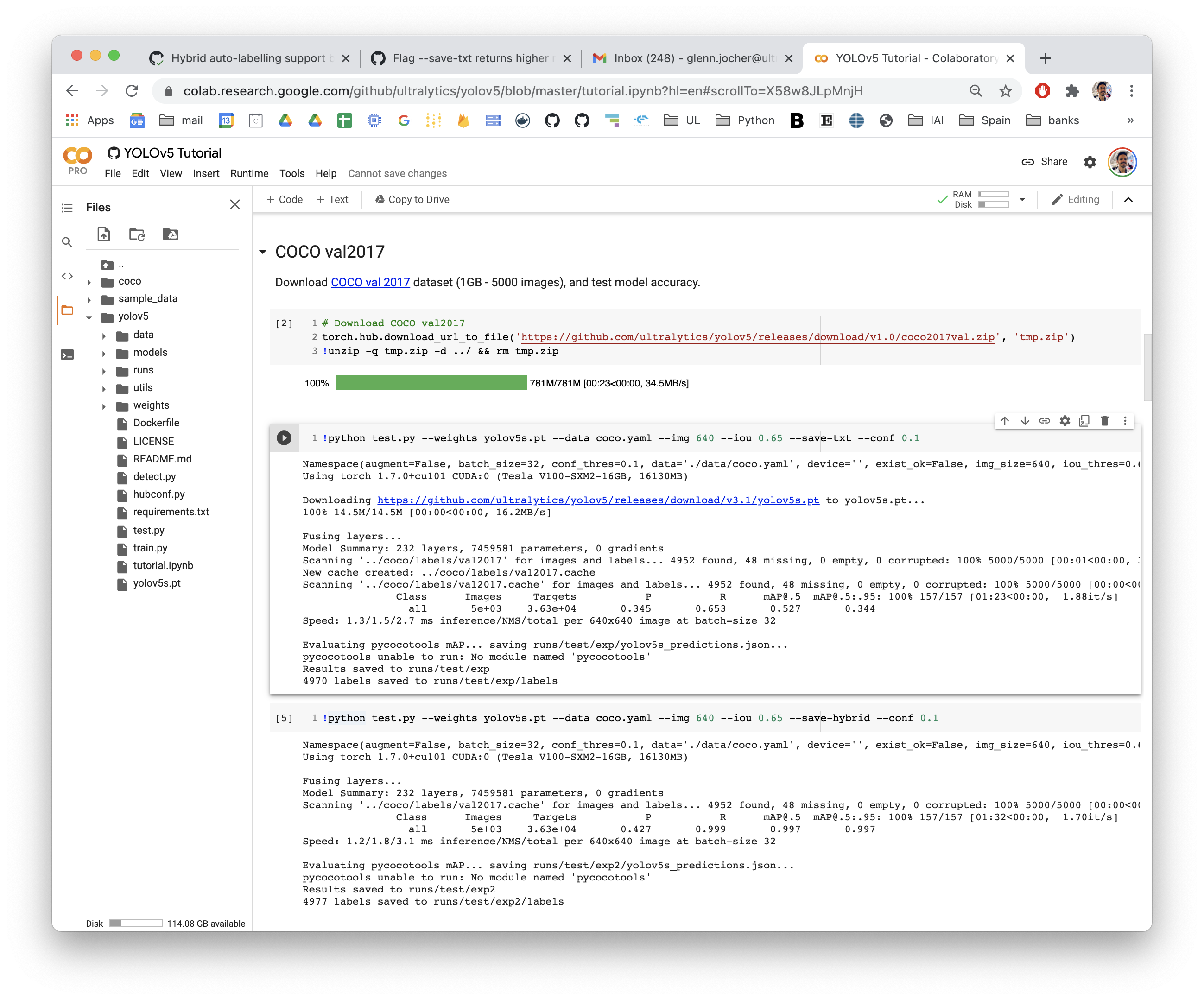This screenshot has height=1000, width=1204.
Task: Add a new Code cell
Action: 285,200
